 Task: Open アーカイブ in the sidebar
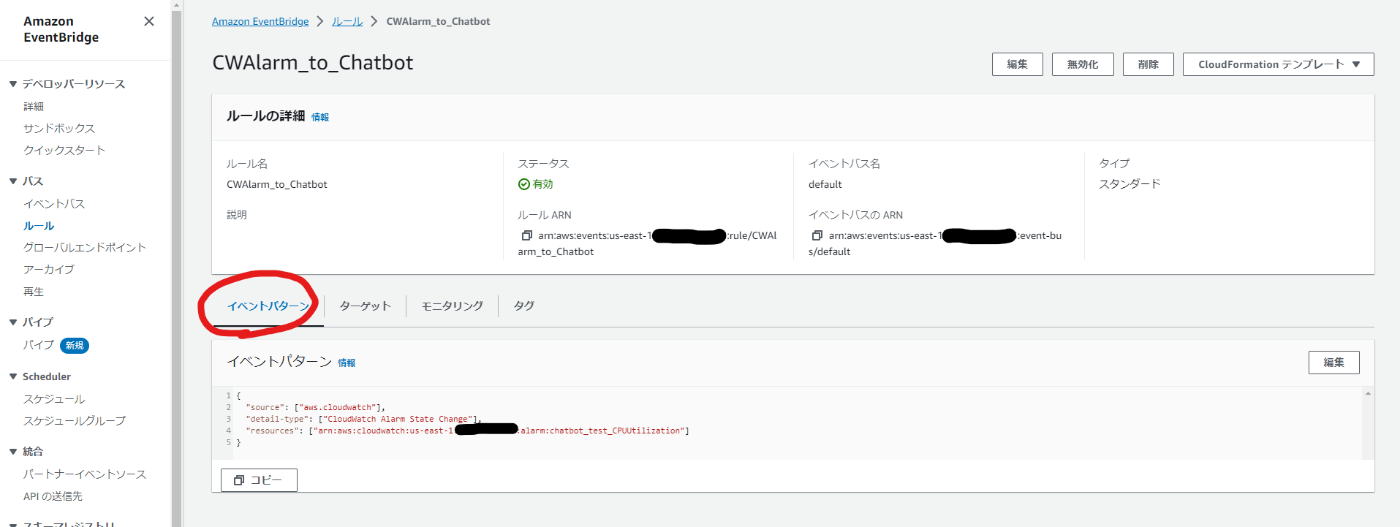coord(49,269)
